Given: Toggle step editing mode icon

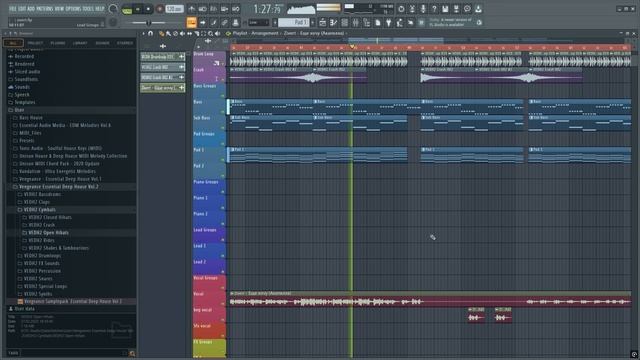Looking at the screenshot, I should coord(213,22).
